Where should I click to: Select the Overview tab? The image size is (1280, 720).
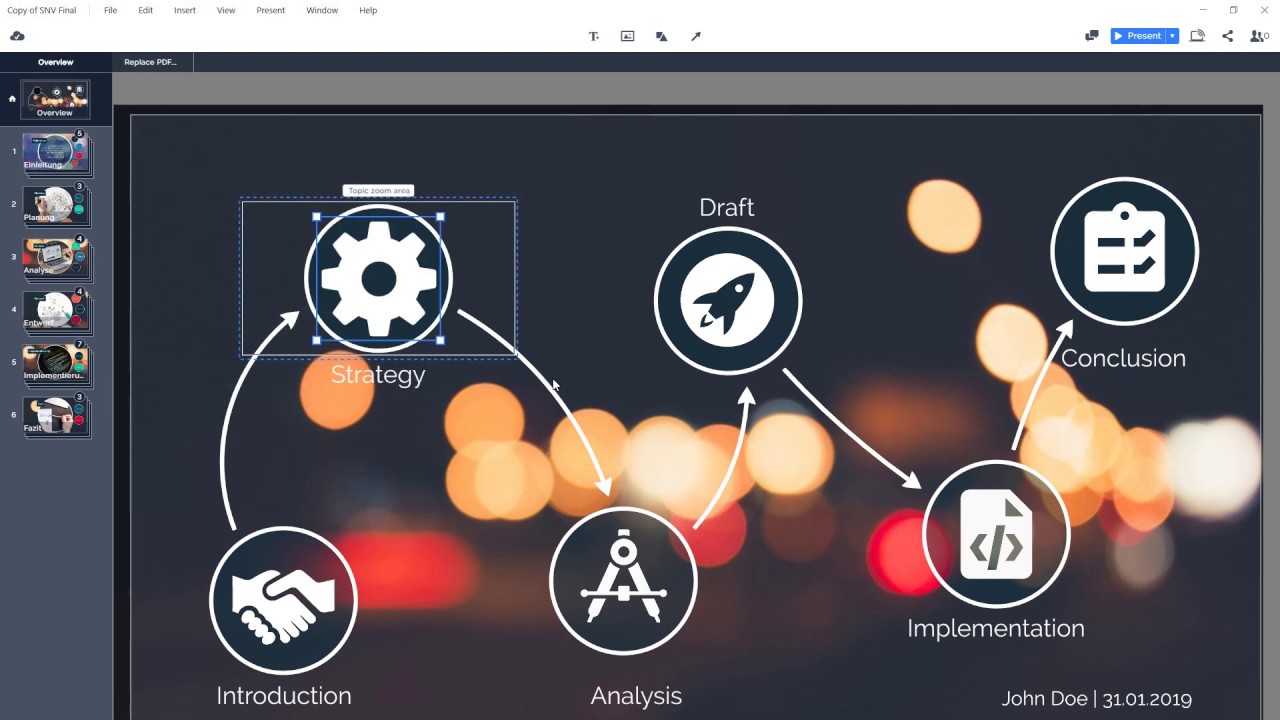coord(55,61)
